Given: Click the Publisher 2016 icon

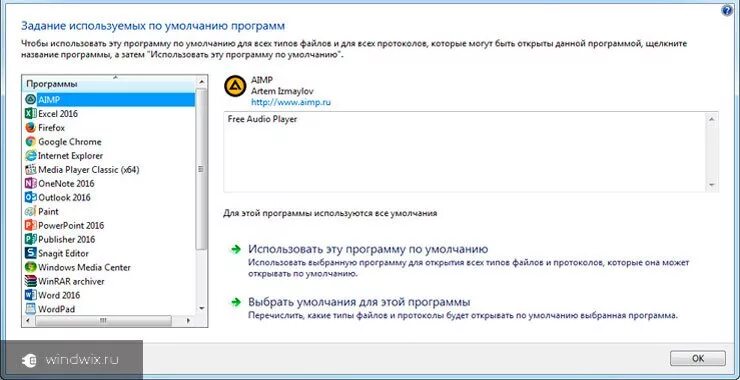Looking at the screenshot, I should (31, 239).
